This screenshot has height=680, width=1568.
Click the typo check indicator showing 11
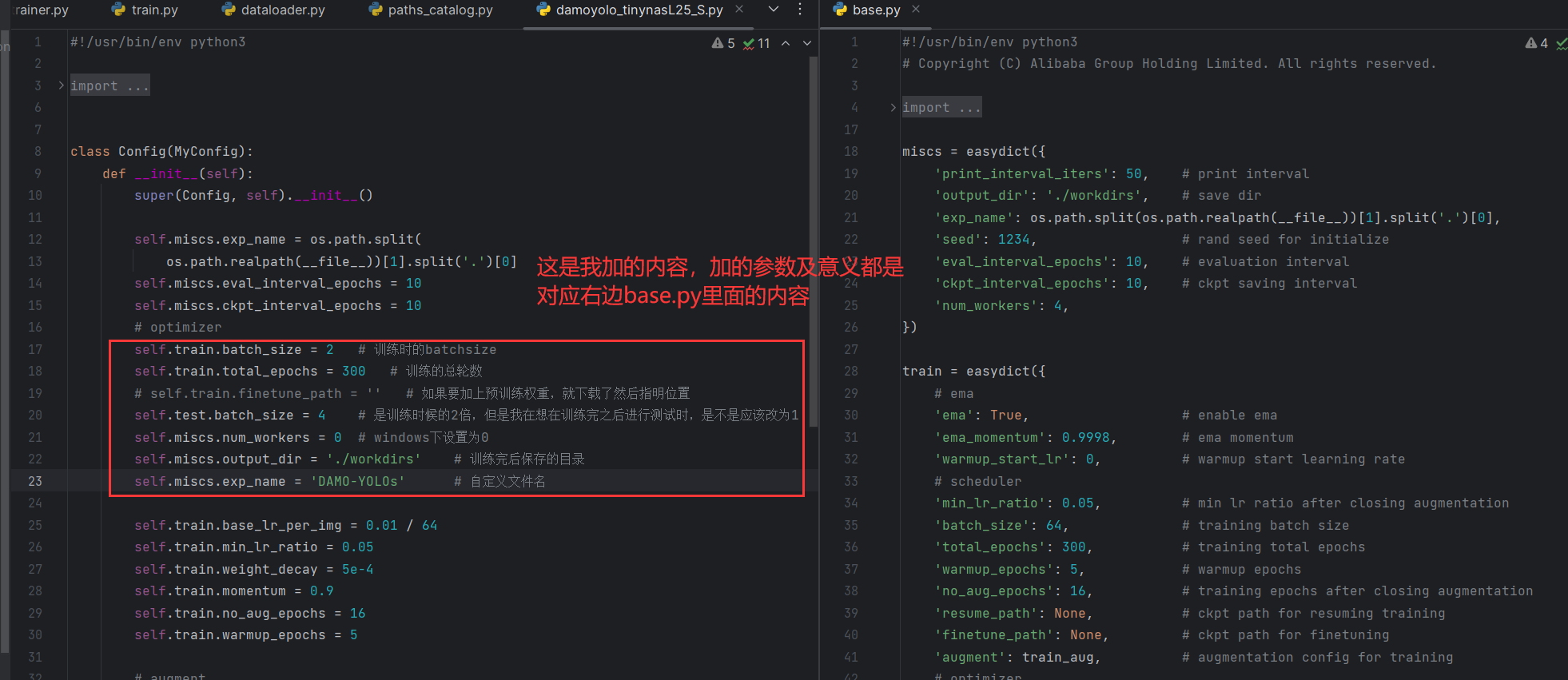tap(757, 43)
